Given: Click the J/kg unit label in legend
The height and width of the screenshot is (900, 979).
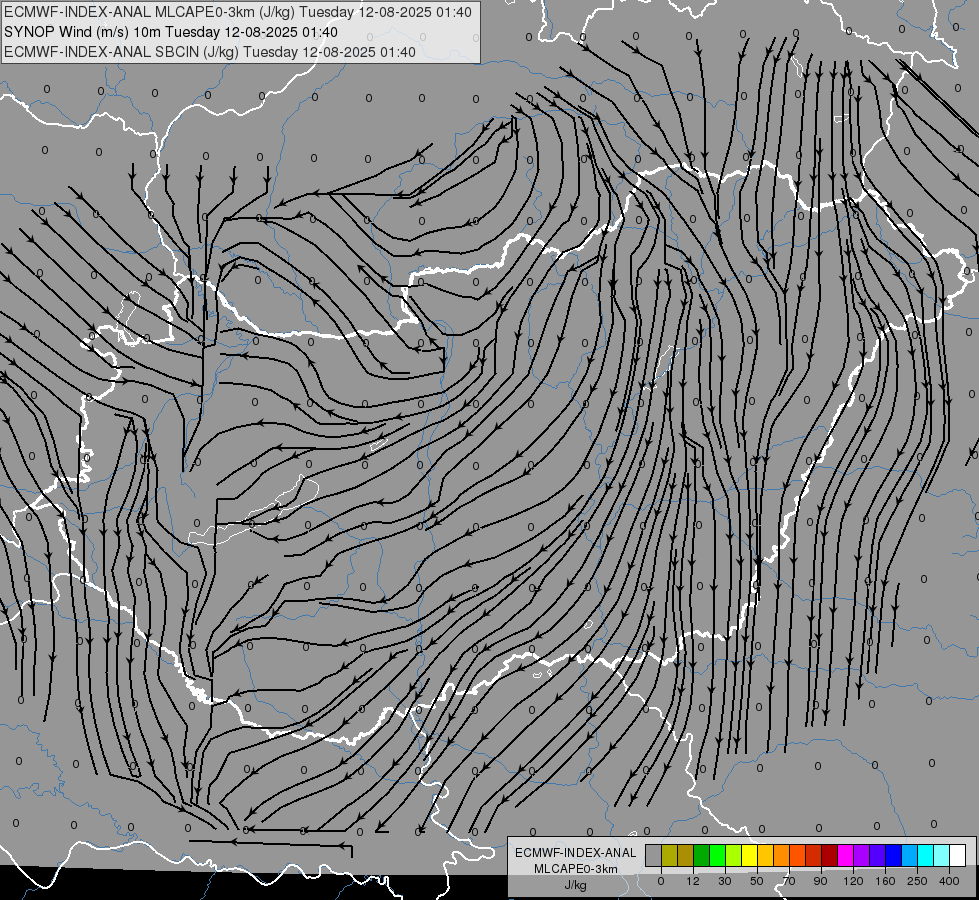Looking at the screenshot, I should pyautogui.click(x=576, y=885).
